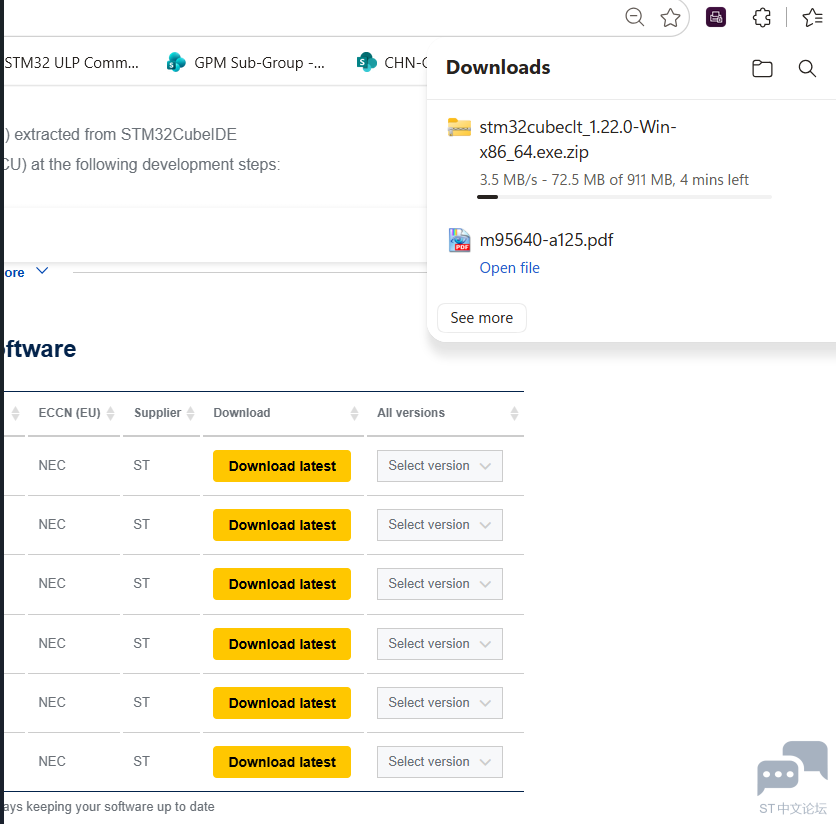Expand the 'ore' read more chevron
Screen dimensions: 836x824
(42, 271)
